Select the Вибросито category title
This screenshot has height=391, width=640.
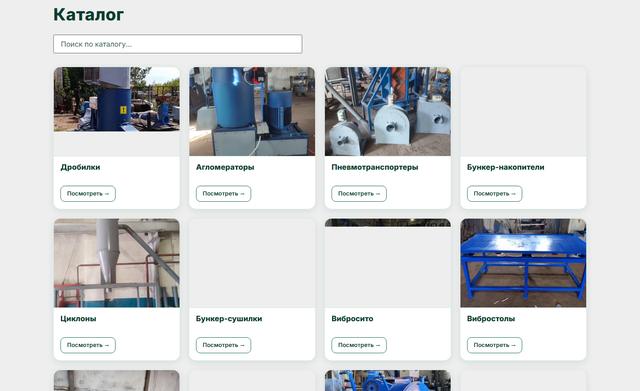point(352,319)
